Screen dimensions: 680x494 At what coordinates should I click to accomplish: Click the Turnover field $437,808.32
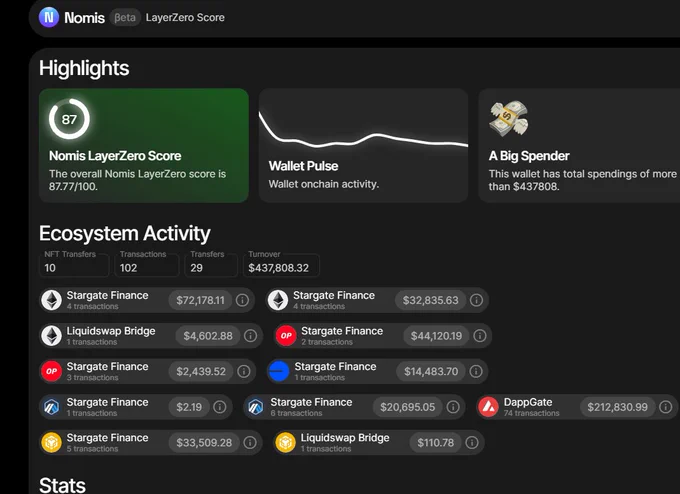(x=281, y=265)
